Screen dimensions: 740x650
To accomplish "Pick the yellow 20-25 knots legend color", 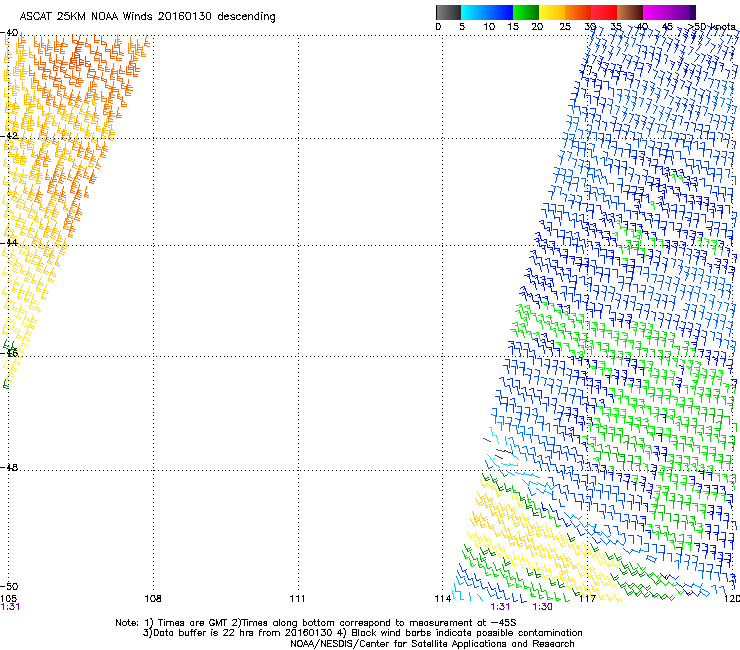I will click(x=552, y=12).
